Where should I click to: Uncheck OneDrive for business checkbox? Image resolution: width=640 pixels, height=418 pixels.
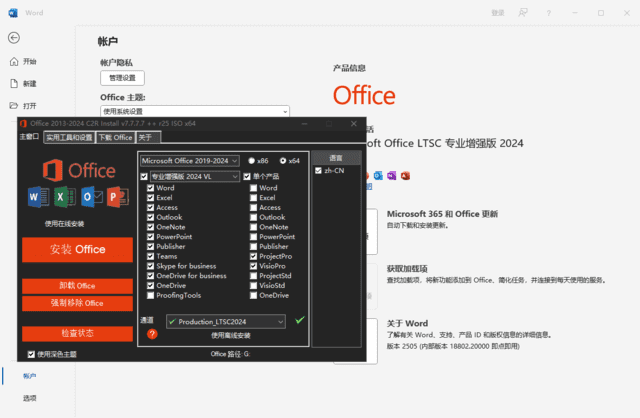click(x=150, y=276)
